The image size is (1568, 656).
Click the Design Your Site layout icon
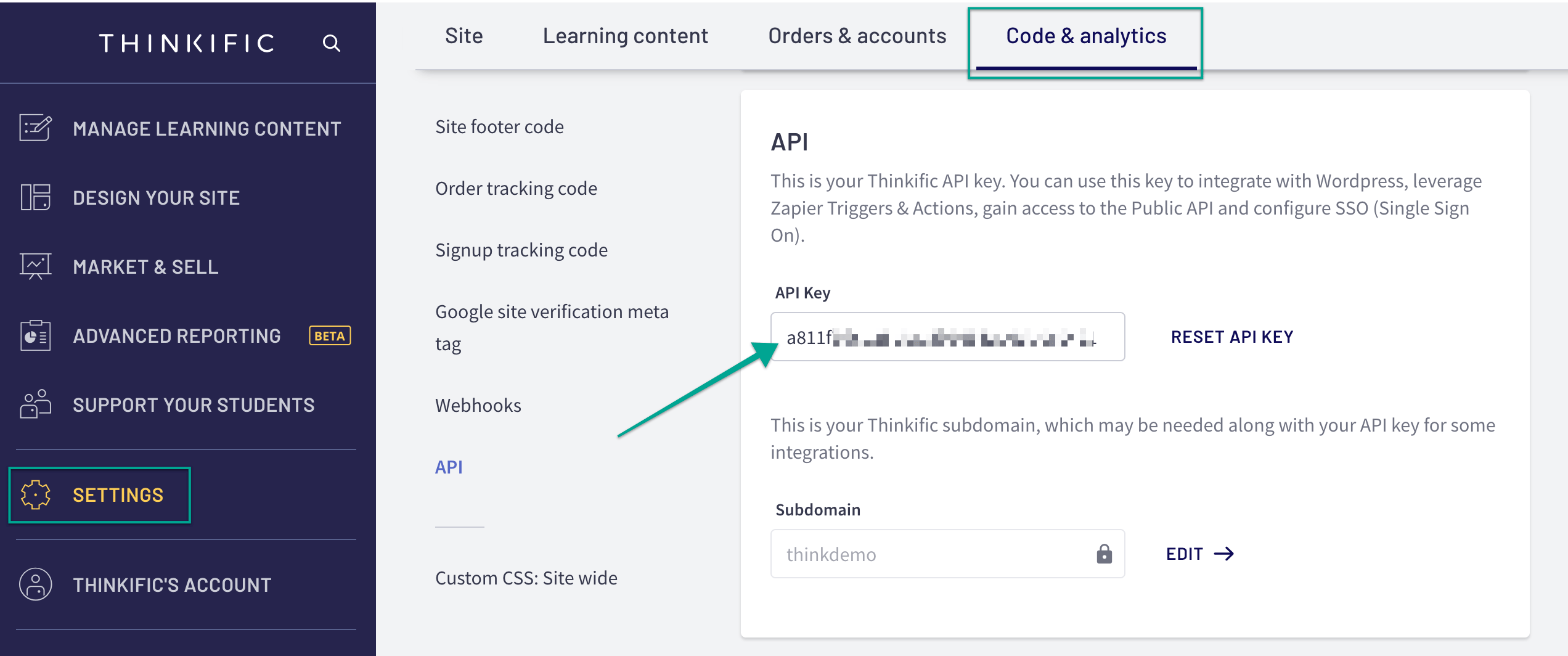(x=34, y=197)
